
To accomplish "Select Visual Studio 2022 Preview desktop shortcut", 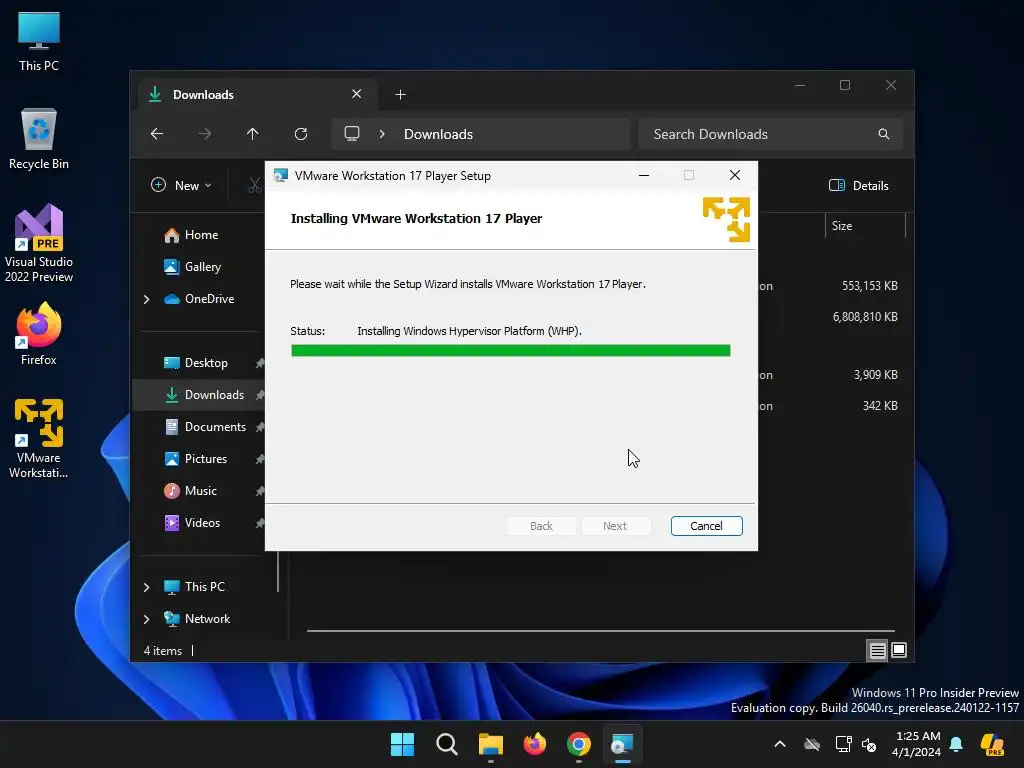I will 39,244.
